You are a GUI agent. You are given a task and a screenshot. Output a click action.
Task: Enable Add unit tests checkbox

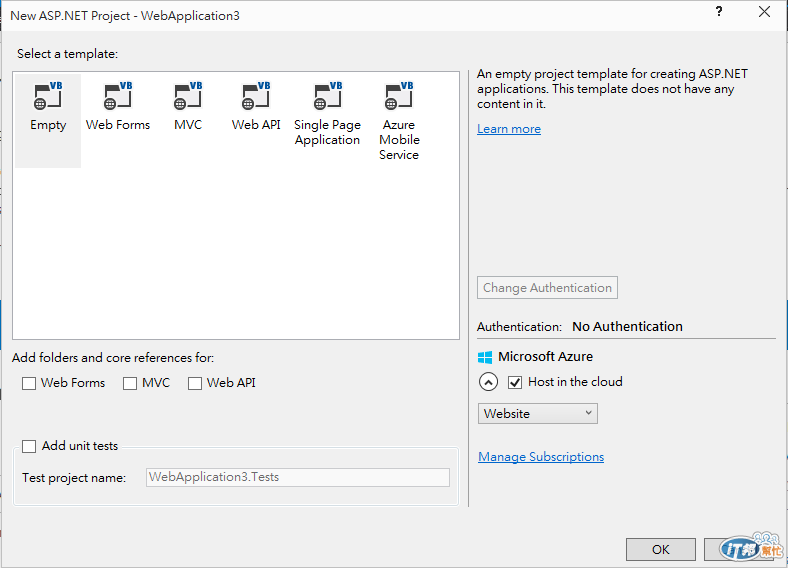coord(29,446)
